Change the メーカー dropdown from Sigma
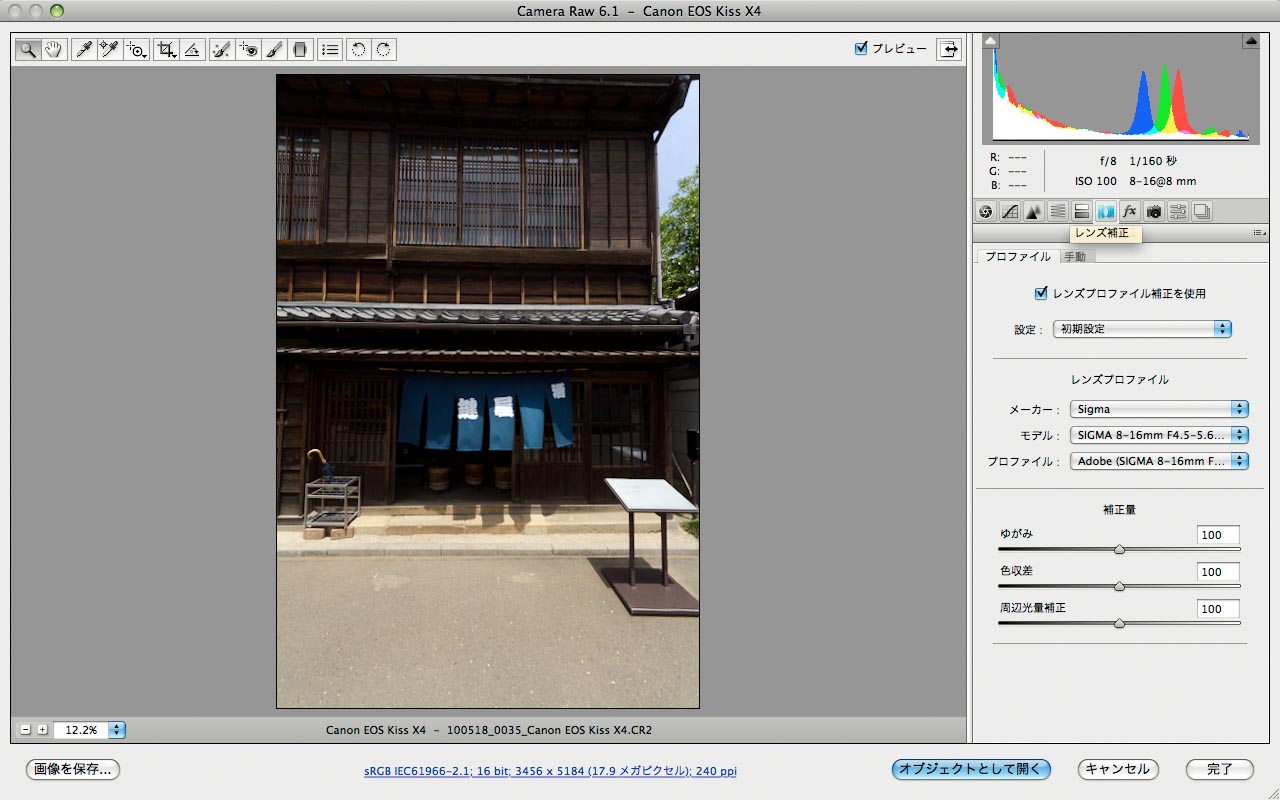Screen dimensions: 1280x800 (x=1159, y=409)
